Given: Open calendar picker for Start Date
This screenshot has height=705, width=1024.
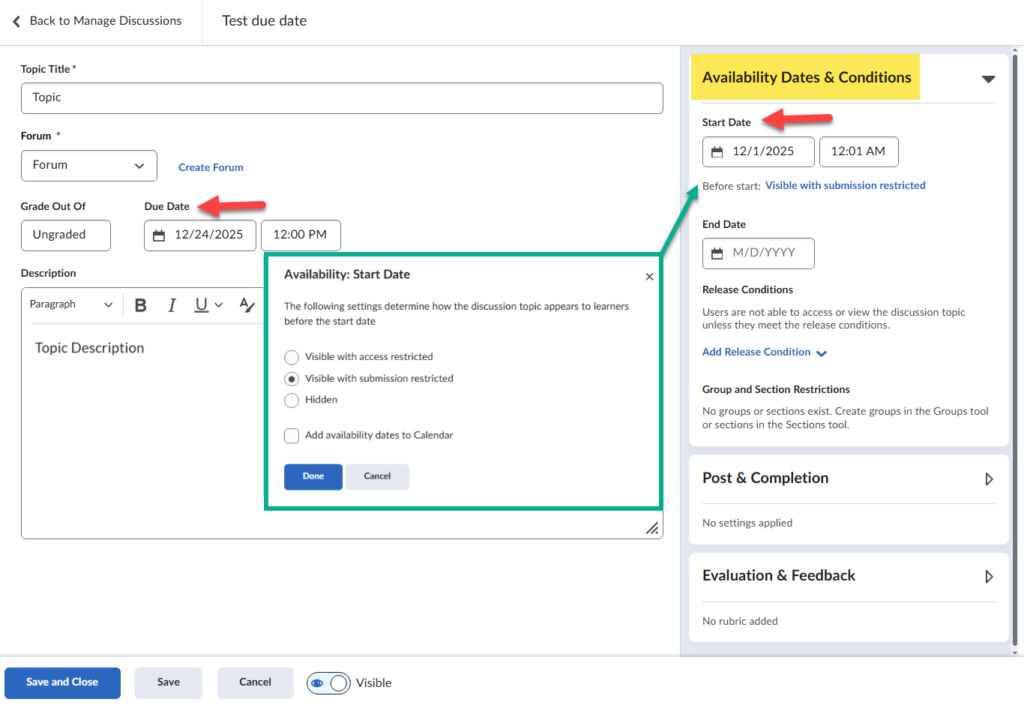Looking at the screenshot, I should (717, 152).
